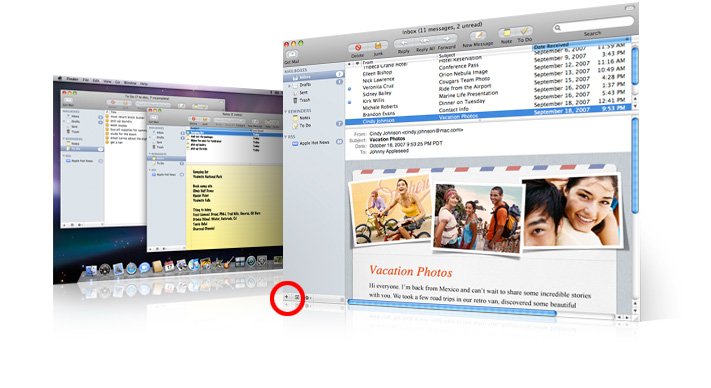This screenshot has height=388, width=711.
Task: Click the Search field in Mail toolbar
Action: tap(593, 25)
